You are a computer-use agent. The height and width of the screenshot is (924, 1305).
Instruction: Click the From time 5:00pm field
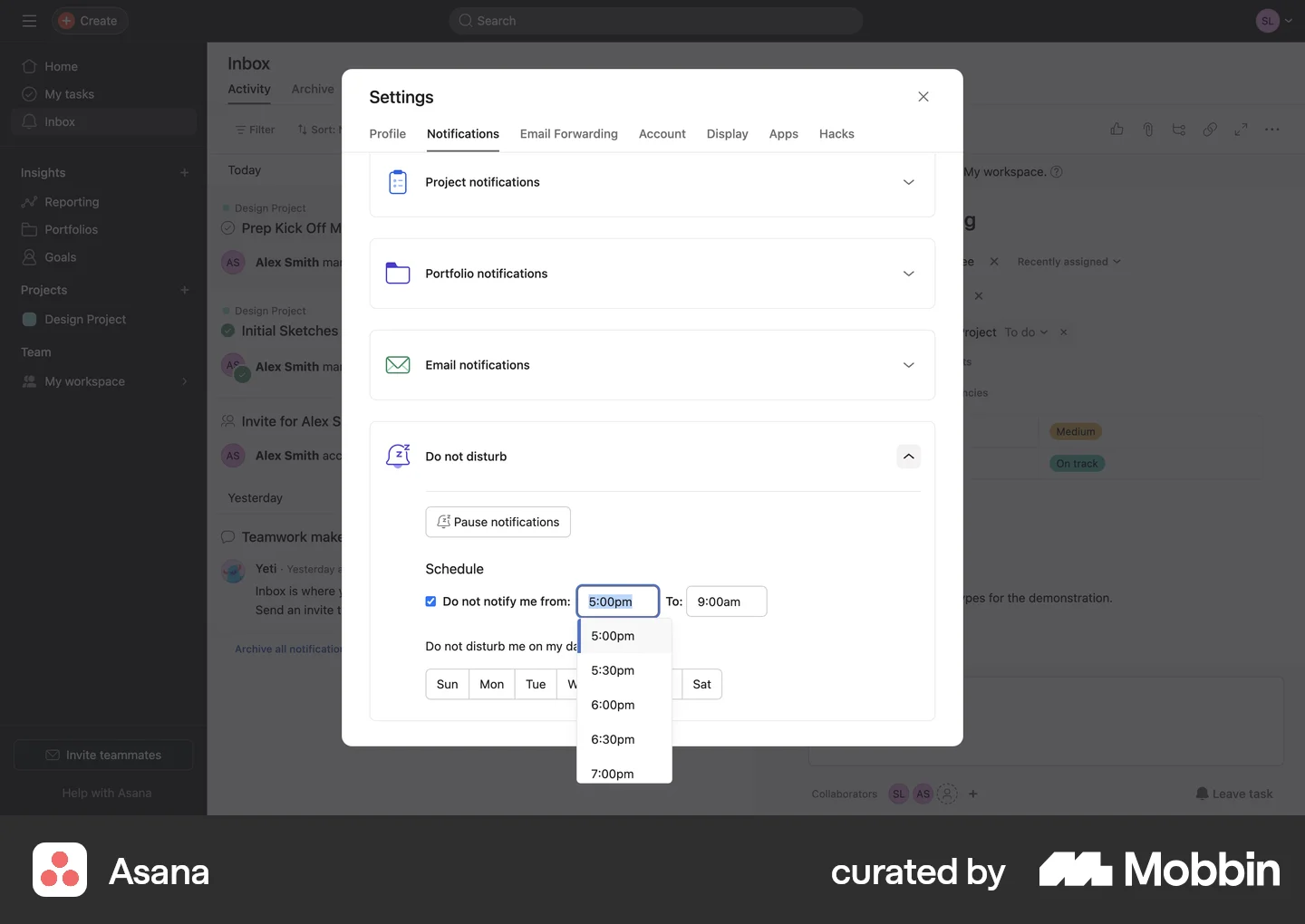[618, 602]
